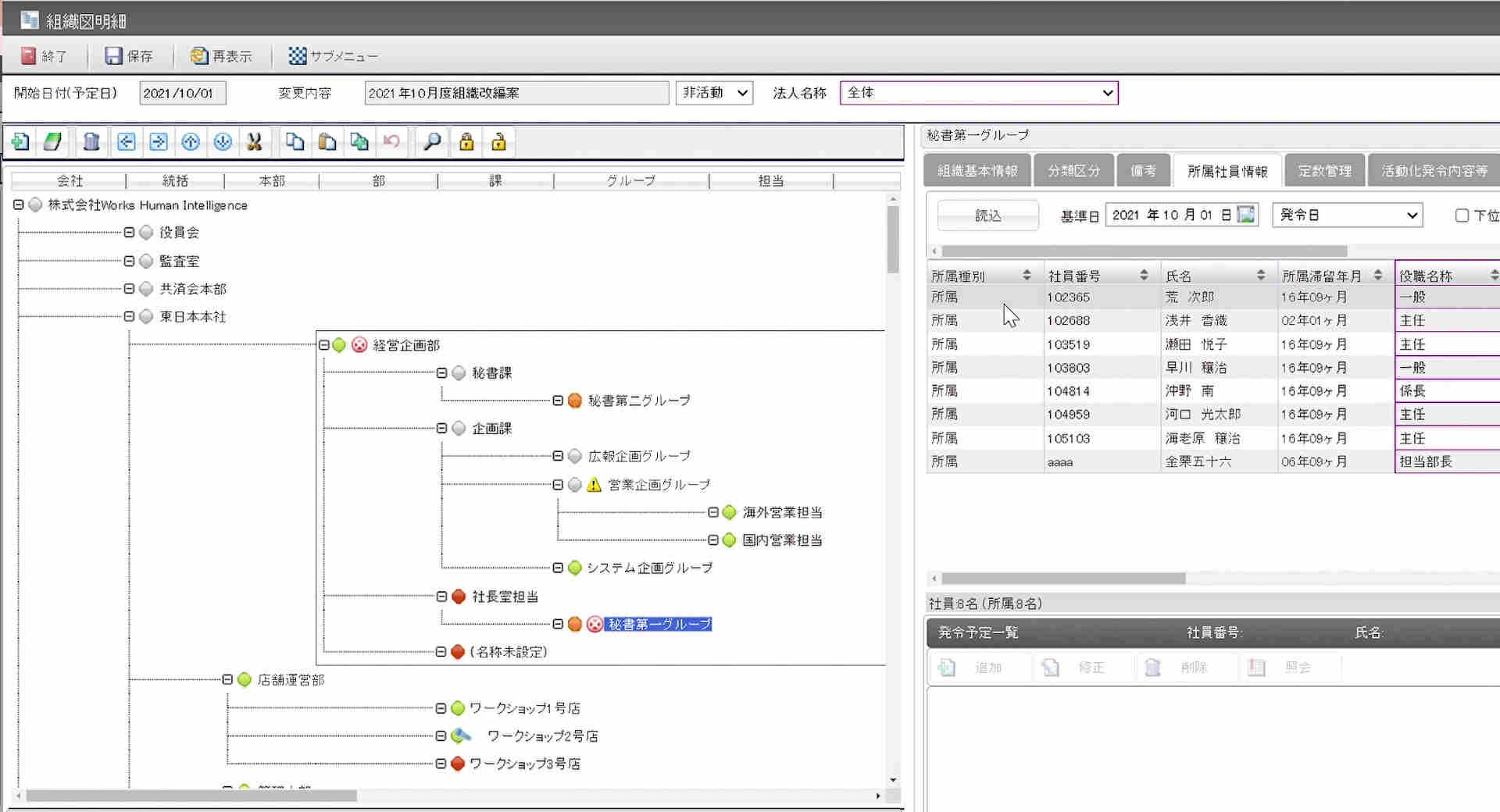Switch to the 分類区分 tab
The image size is (1500, 812).
pyautogui.click(x=1074, y=171)
